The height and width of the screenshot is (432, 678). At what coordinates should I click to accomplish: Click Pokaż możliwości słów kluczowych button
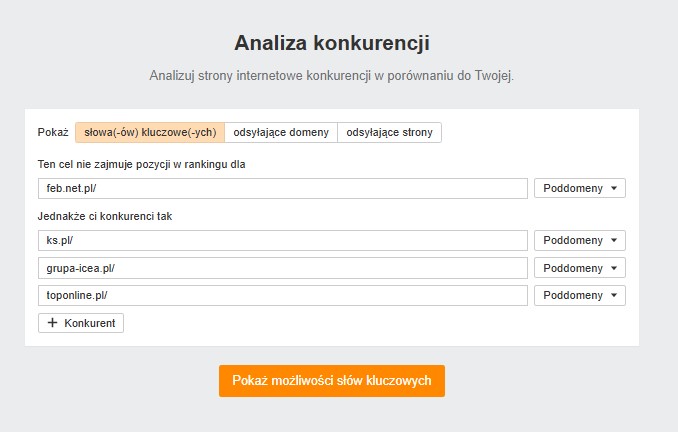click(x=332, y=381)
